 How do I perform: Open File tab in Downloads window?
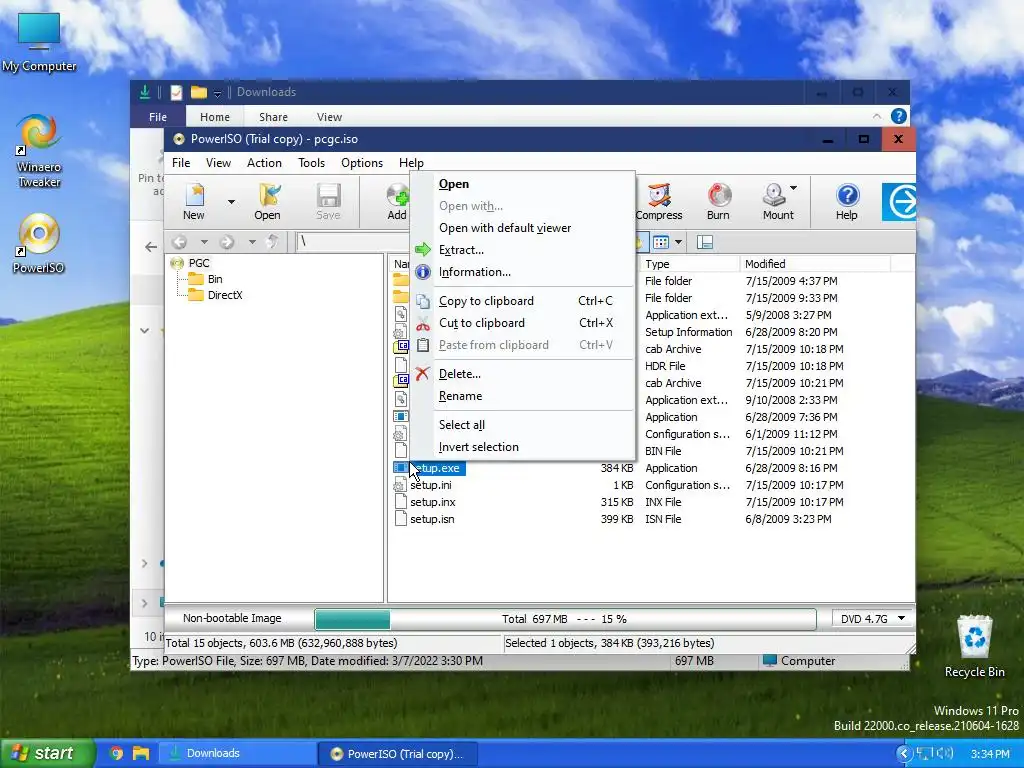[x=158, y=117]
